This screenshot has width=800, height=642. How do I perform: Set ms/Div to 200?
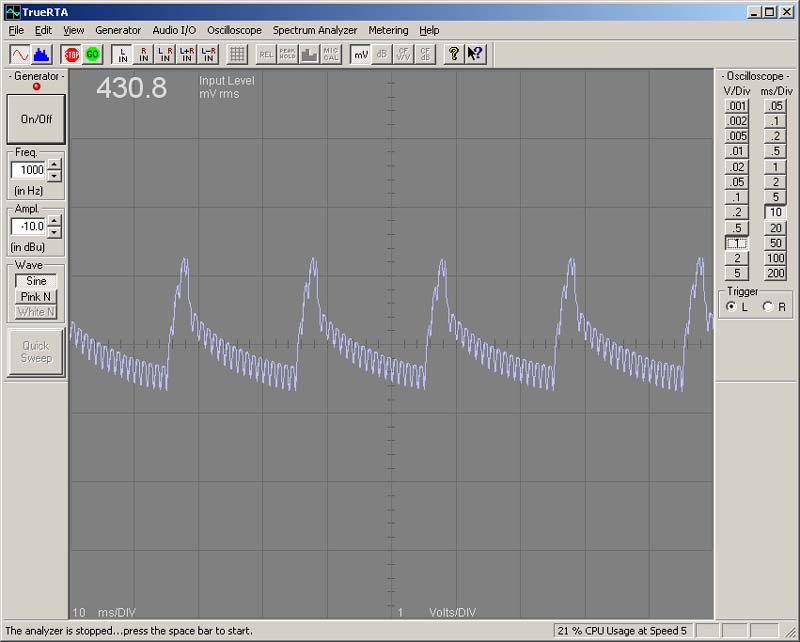click(x=775, y=274)
